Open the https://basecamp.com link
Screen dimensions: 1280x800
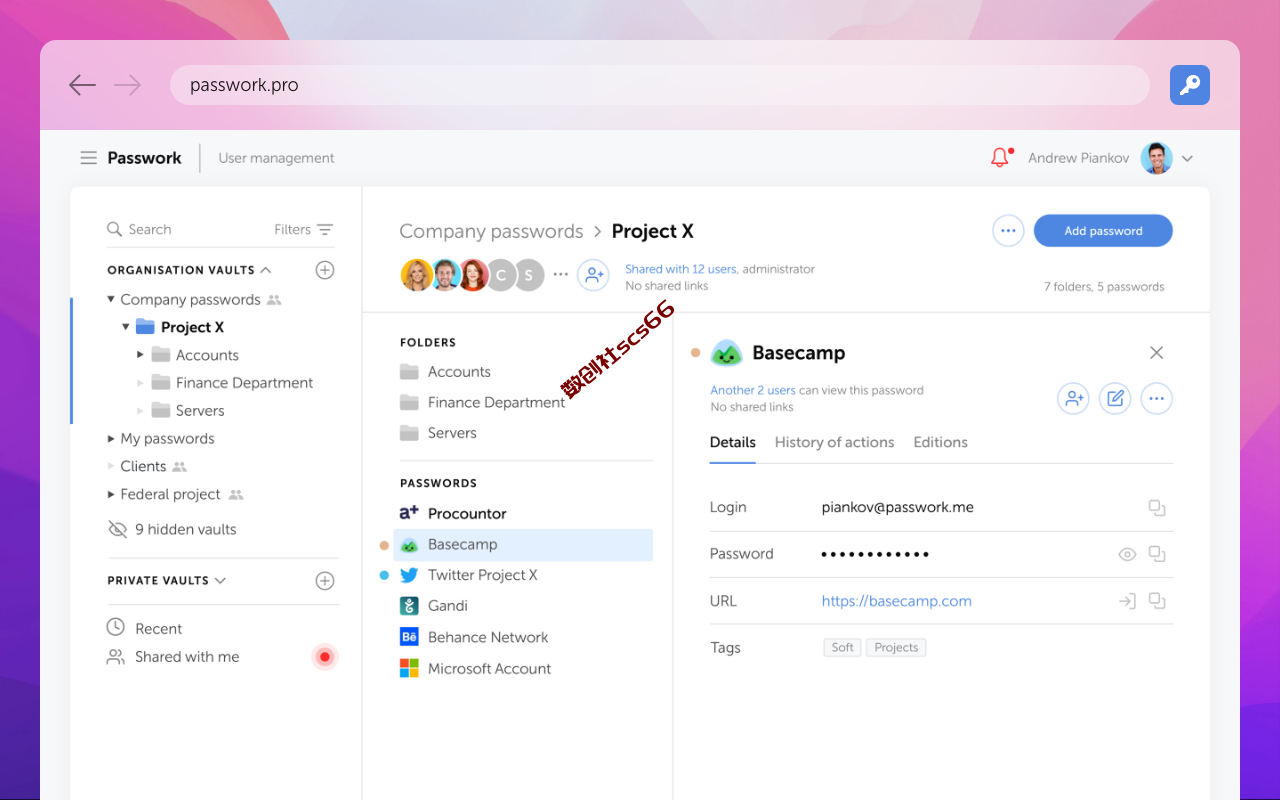pos(897,601)
